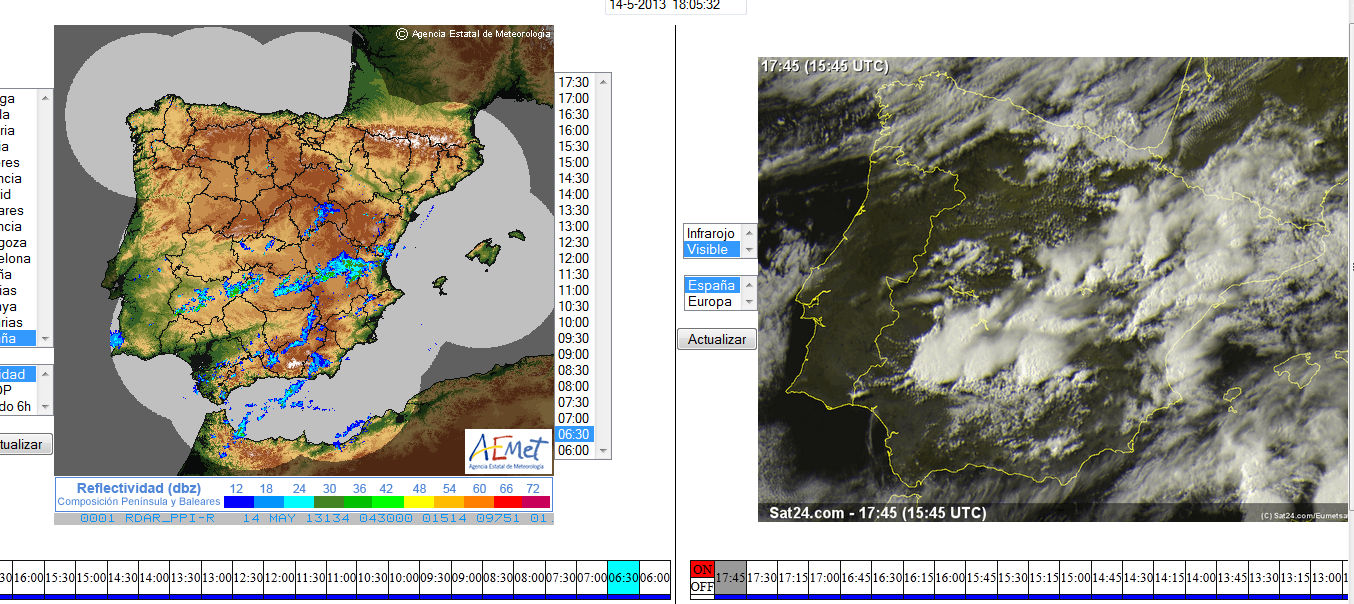Click the 17:45 cell on the satellite timeline

731,578
